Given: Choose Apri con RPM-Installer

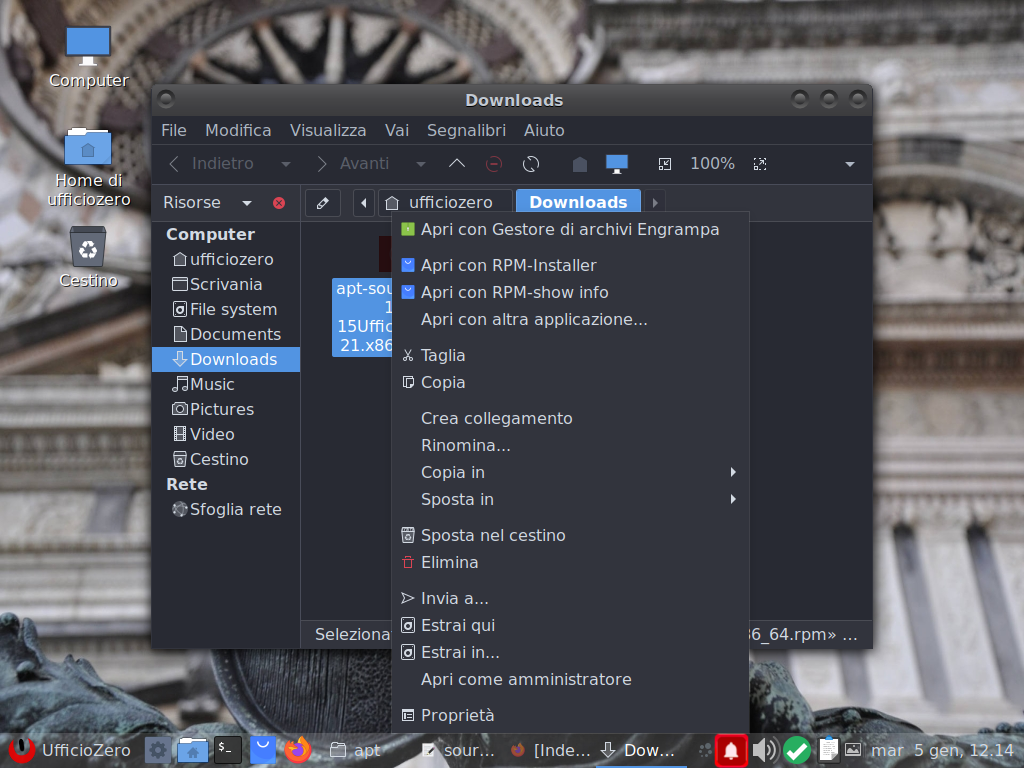Looking at the screenshot, I should [508, 265].
